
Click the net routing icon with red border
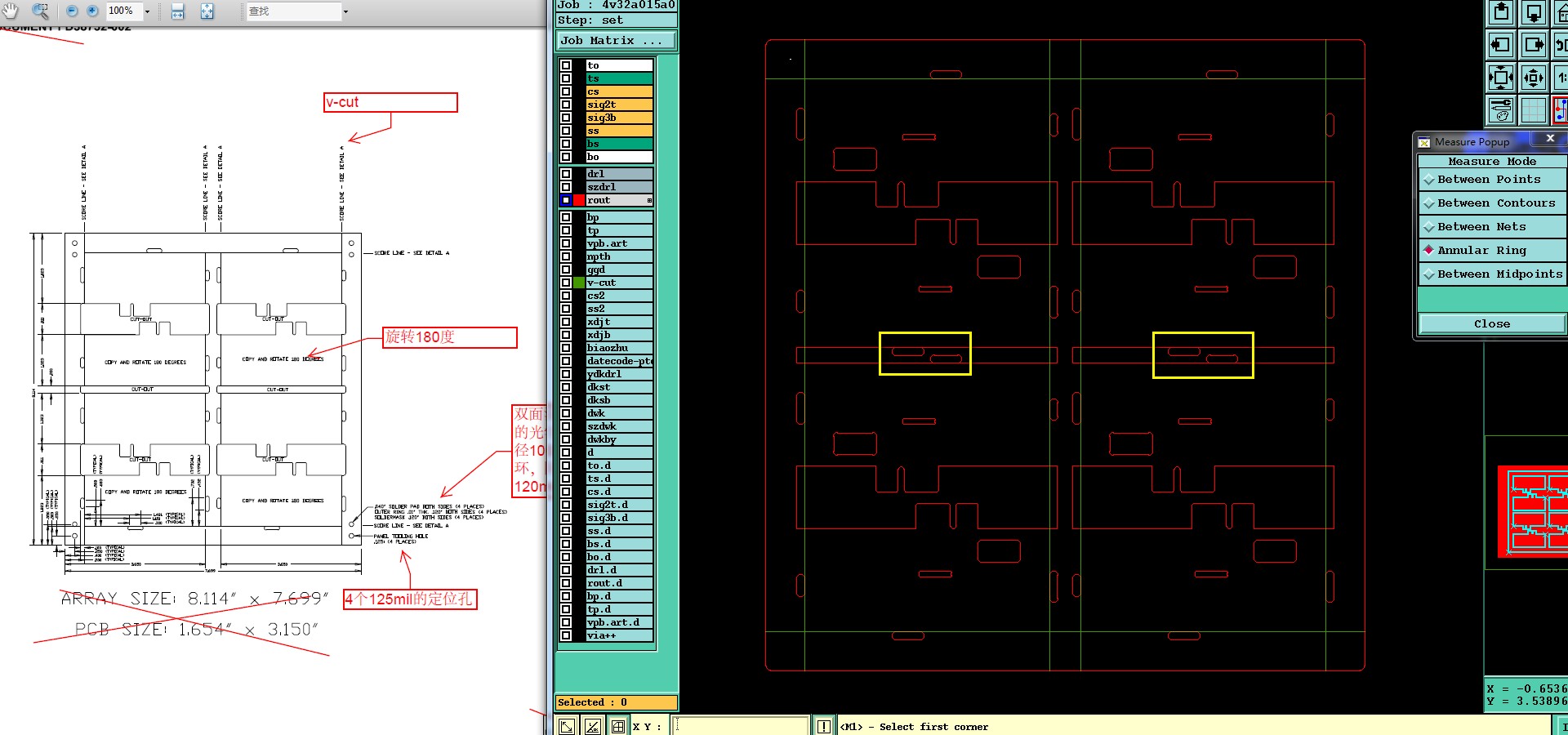click(1561, 110)
